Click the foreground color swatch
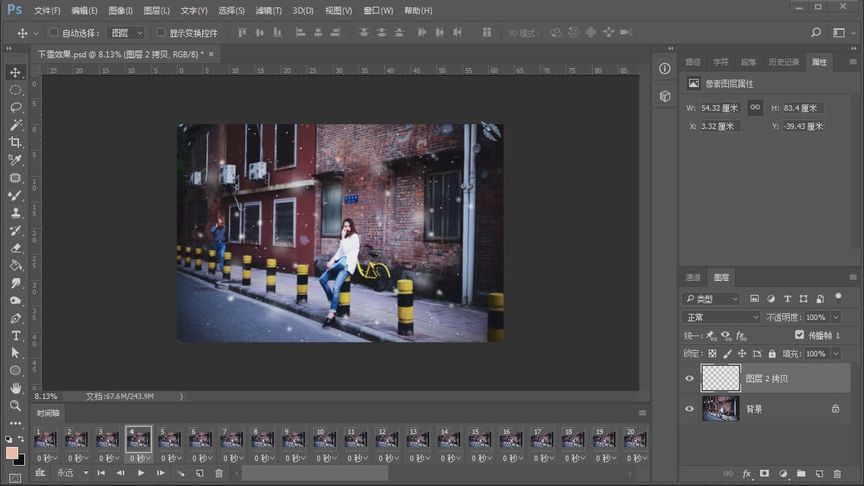The image size is (864, 486). pos(12,452)
